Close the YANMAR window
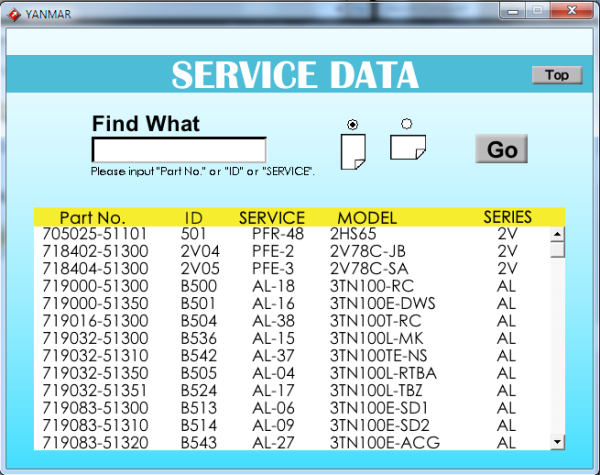 (572, 10)
